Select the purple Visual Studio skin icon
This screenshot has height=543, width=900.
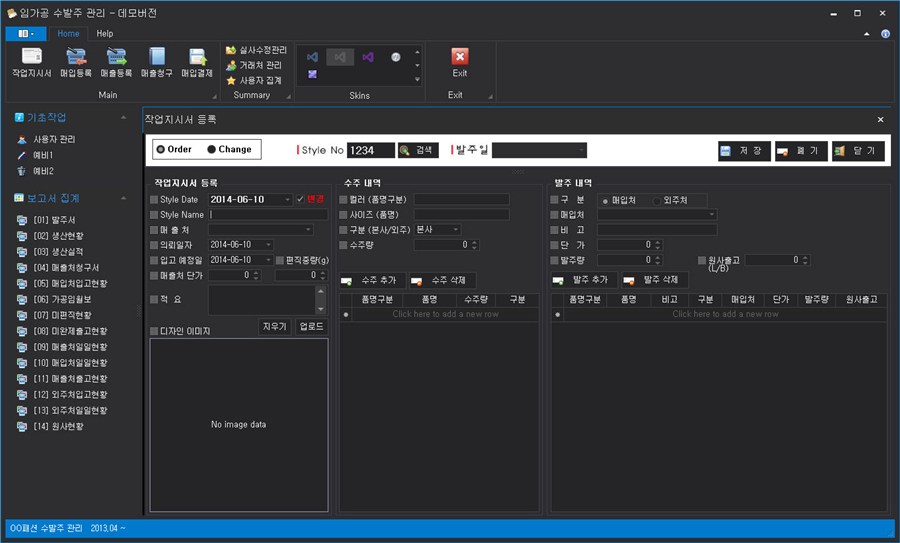pos(368,57)
